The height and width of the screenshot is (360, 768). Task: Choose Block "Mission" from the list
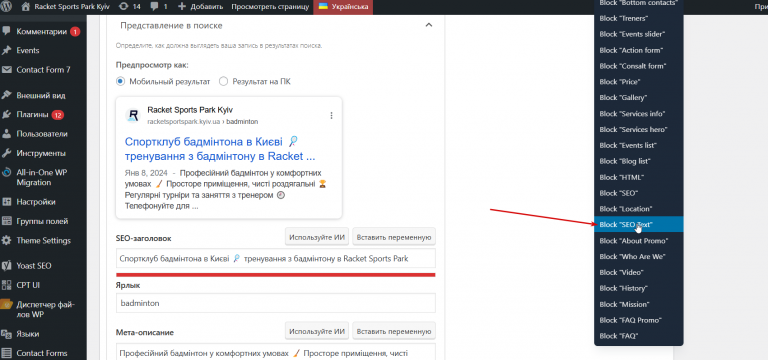tap(639, 304)
